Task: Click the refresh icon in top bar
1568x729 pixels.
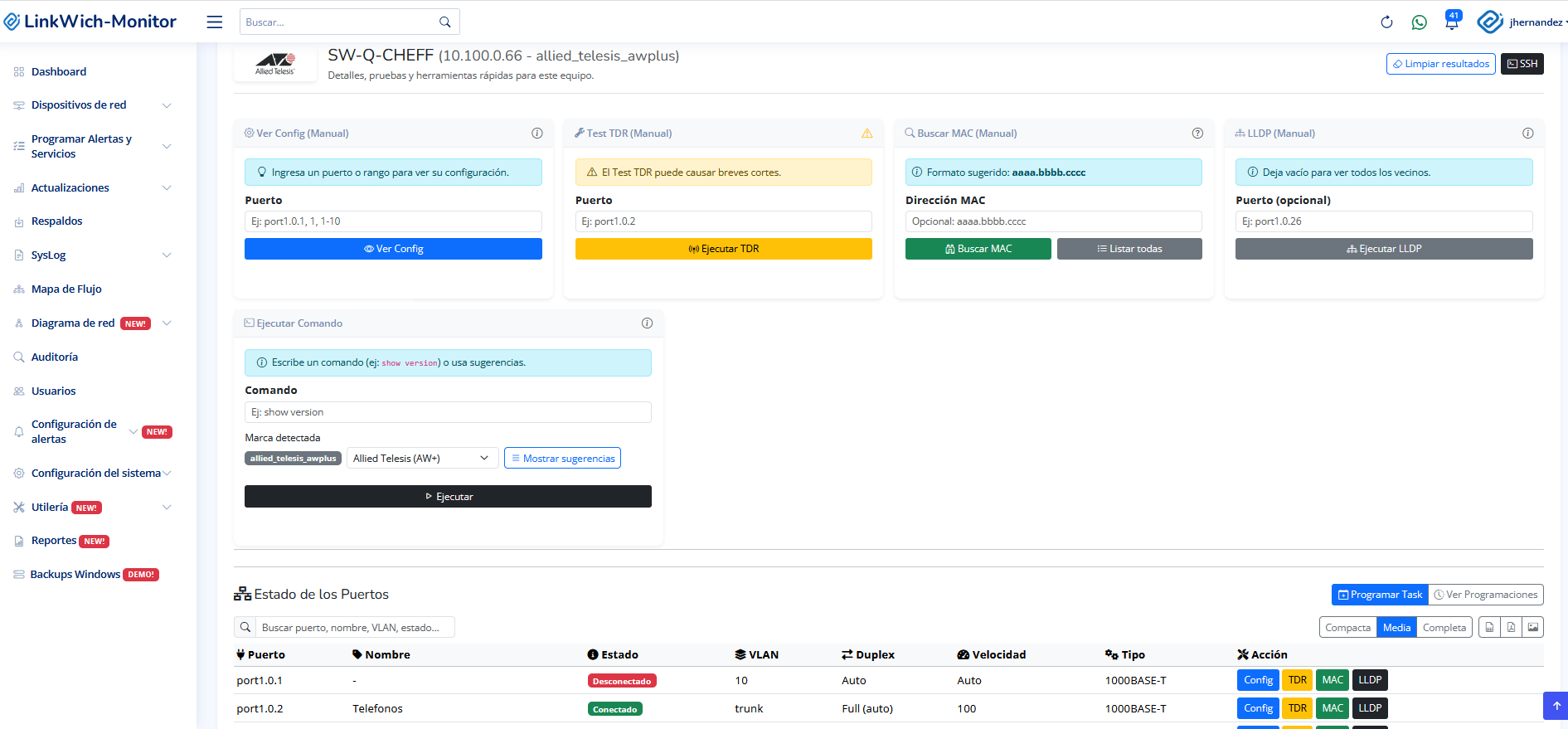Action: pos(1386,22)
